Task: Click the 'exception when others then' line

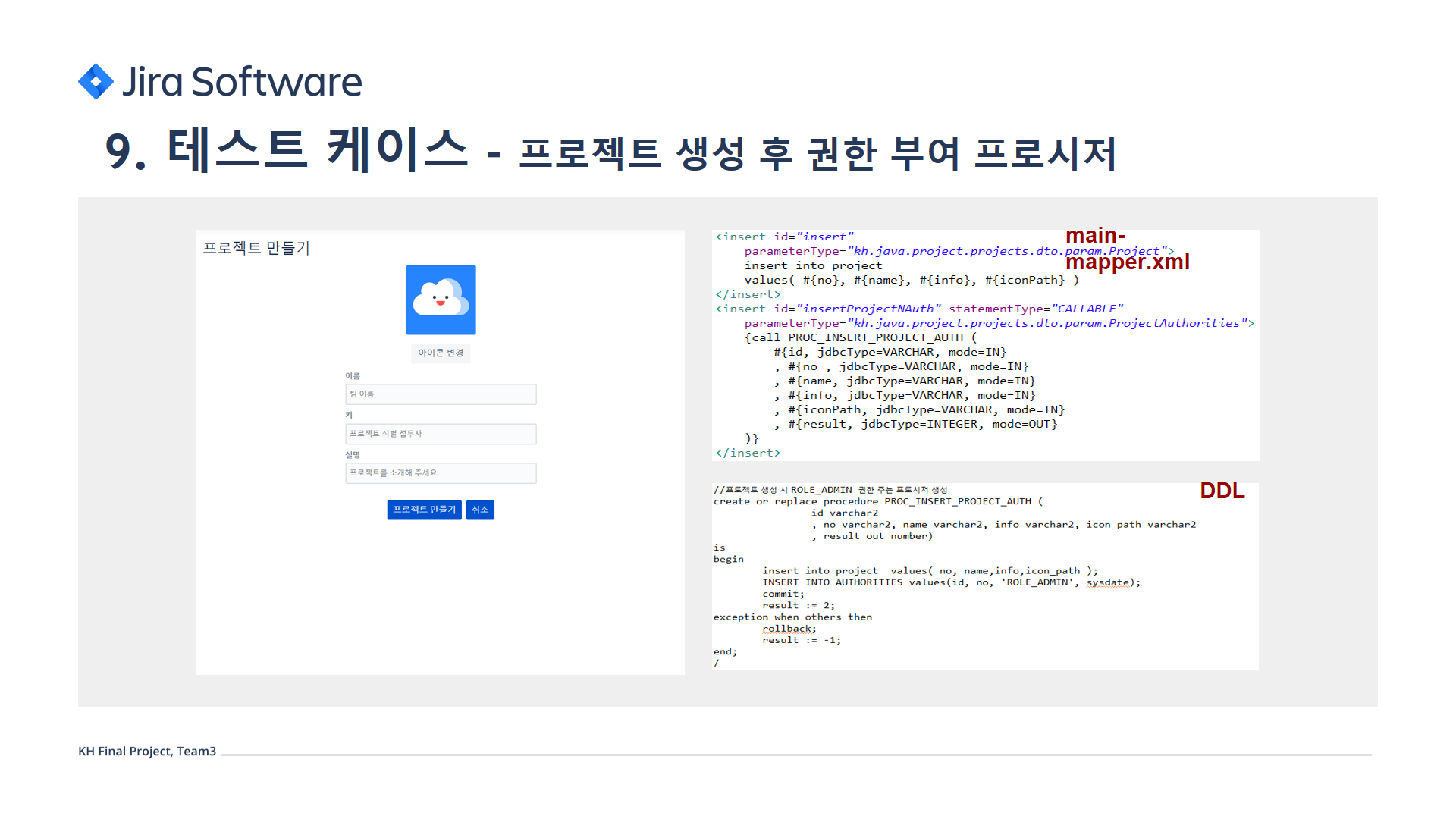Action: [792, 617]
